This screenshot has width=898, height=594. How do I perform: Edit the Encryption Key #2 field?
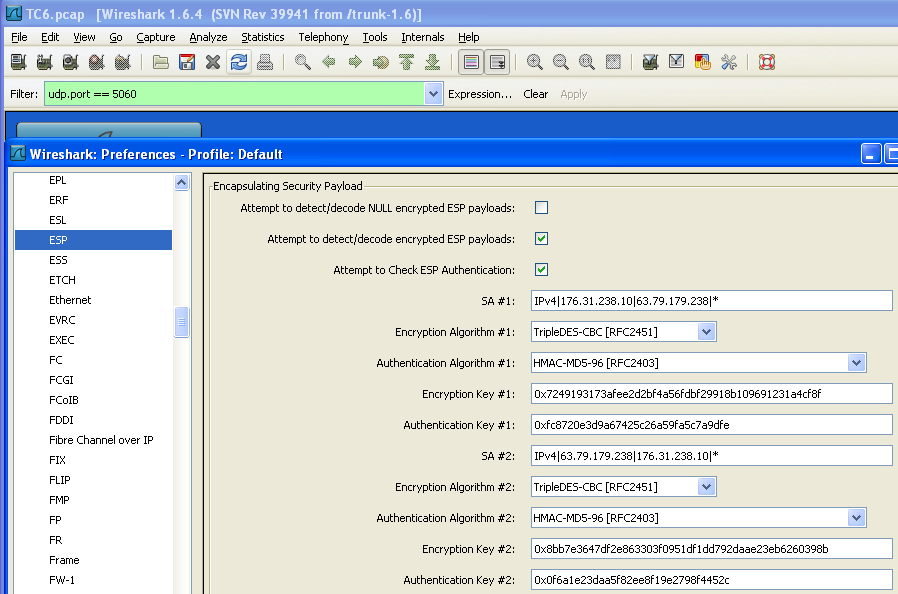click(x=711, y=549)
